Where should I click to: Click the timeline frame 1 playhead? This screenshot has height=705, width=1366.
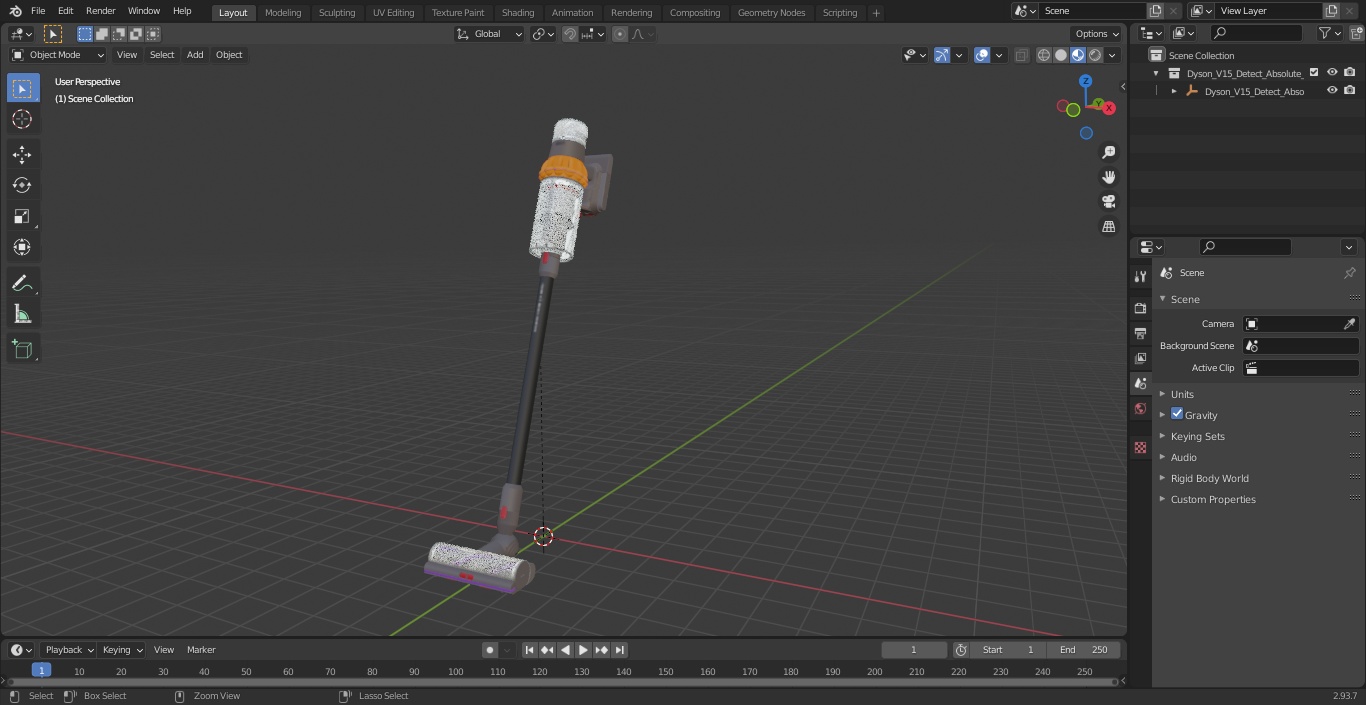(41, 671)
